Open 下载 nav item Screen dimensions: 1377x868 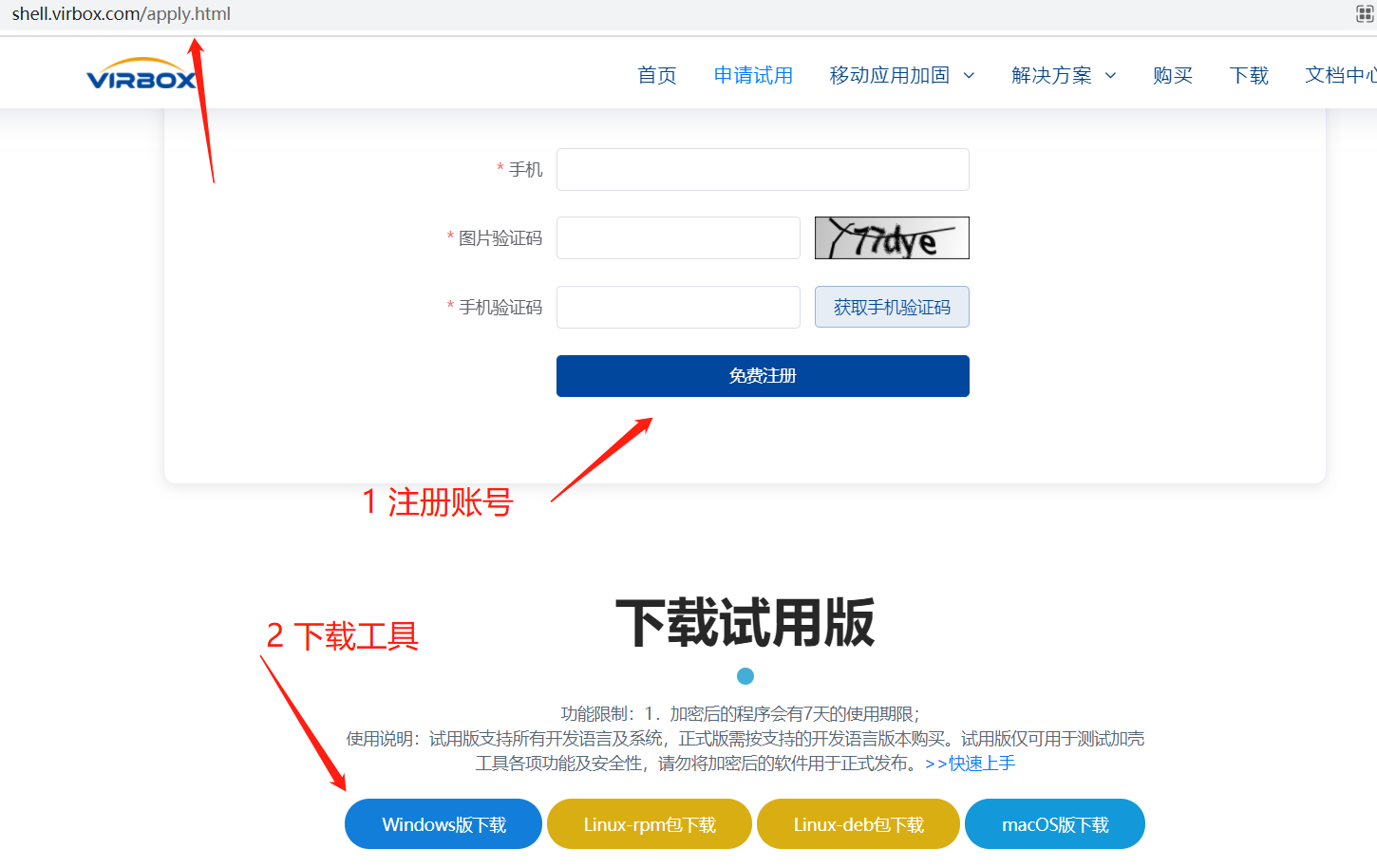click(1249, 75)
